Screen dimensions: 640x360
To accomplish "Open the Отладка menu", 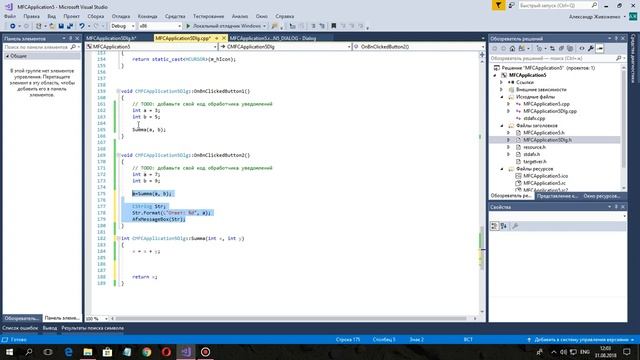I will 121,16.
